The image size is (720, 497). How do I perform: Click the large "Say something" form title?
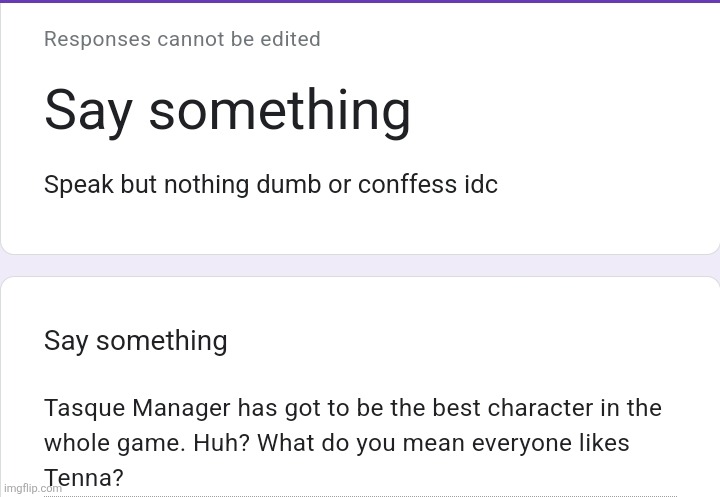[x=227, y=110]
